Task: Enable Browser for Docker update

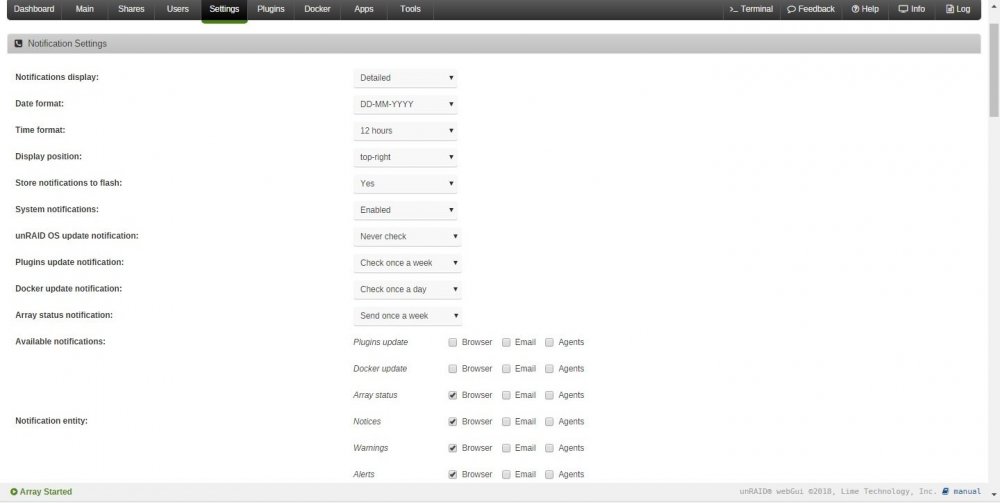Action: [453, 368]
